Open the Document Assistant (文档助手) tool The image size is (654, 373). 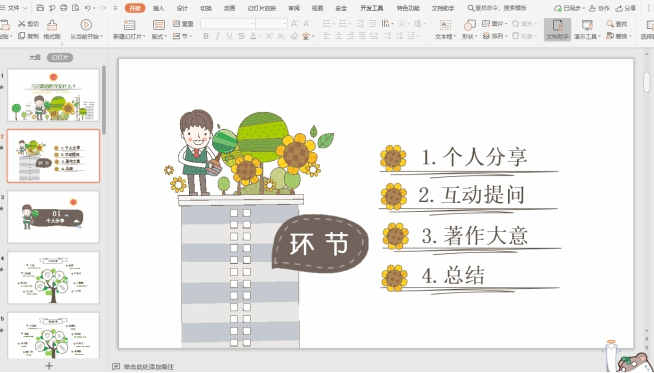point(557,29)
